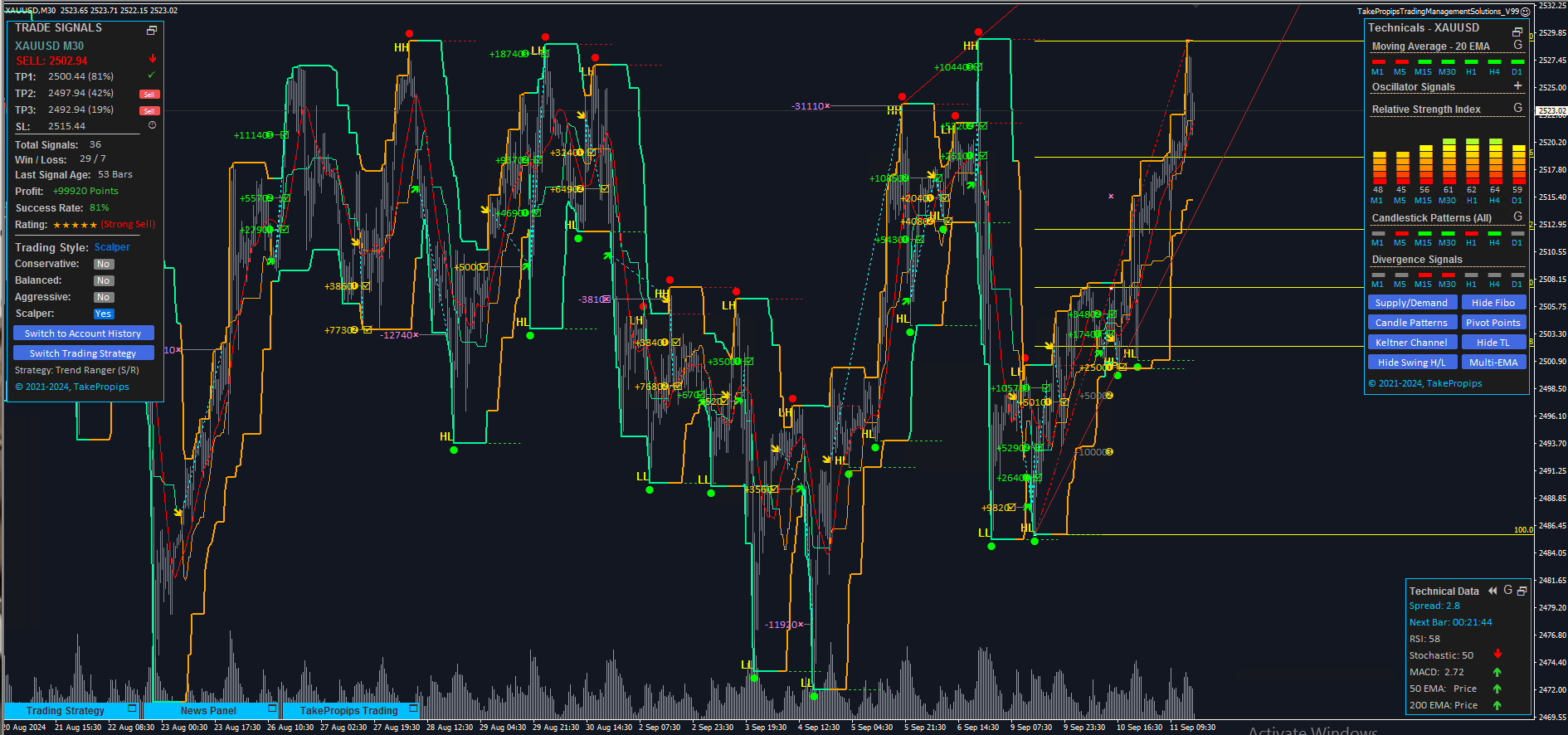Expand the News Panel tab window icon
The height and width of the screenshot is (735, 1568).
[272, 708]
